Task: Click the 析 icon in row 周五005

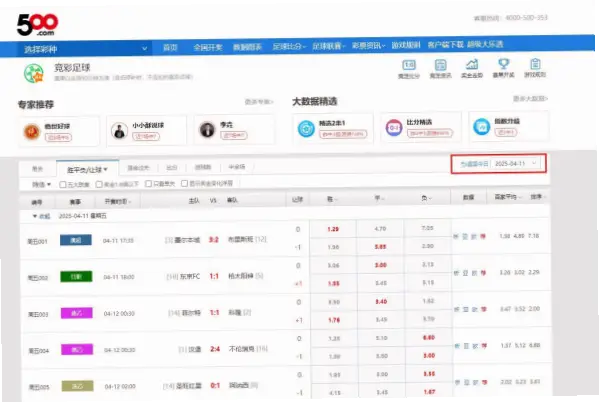Action: 457,382
